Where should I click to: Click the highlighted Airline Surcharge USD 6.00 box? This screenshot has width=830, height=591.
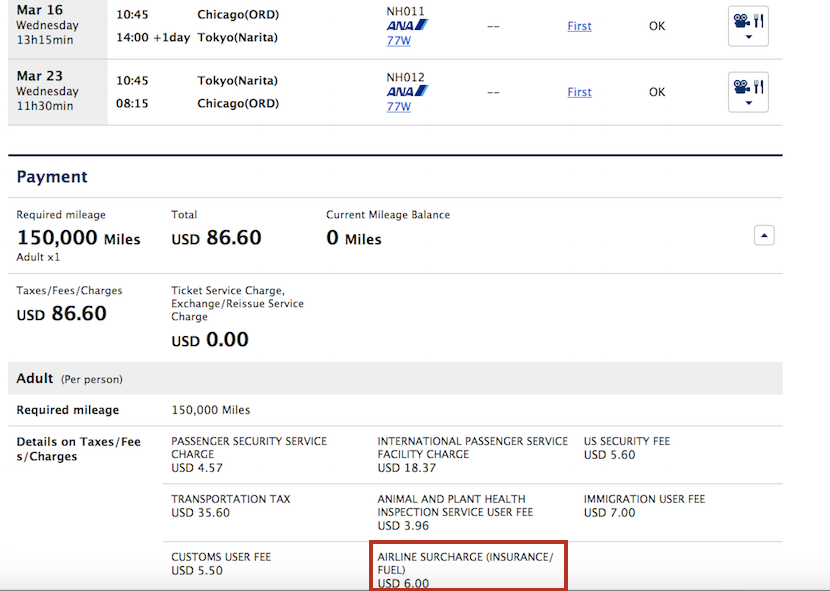468,569
